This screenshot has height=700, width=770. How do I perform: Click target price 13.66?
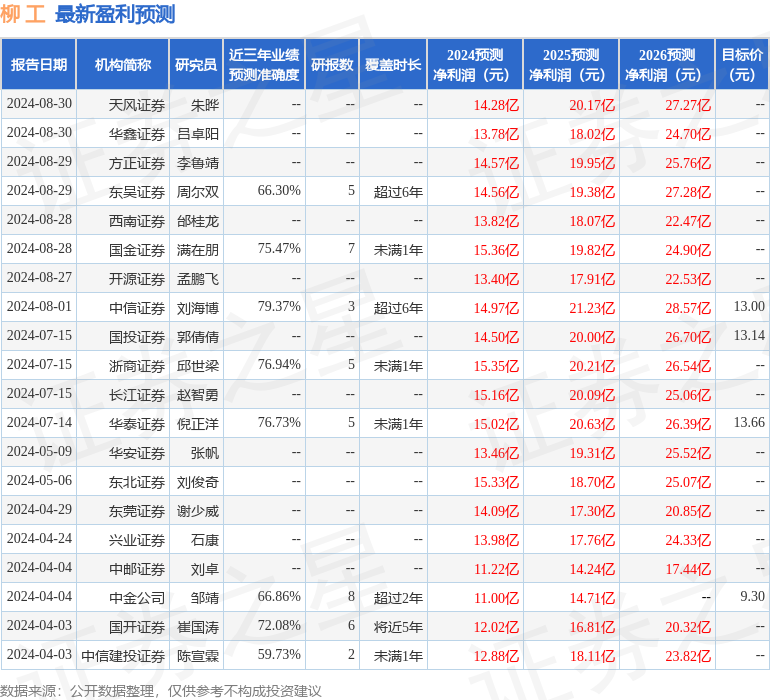(x=749, y=422)
